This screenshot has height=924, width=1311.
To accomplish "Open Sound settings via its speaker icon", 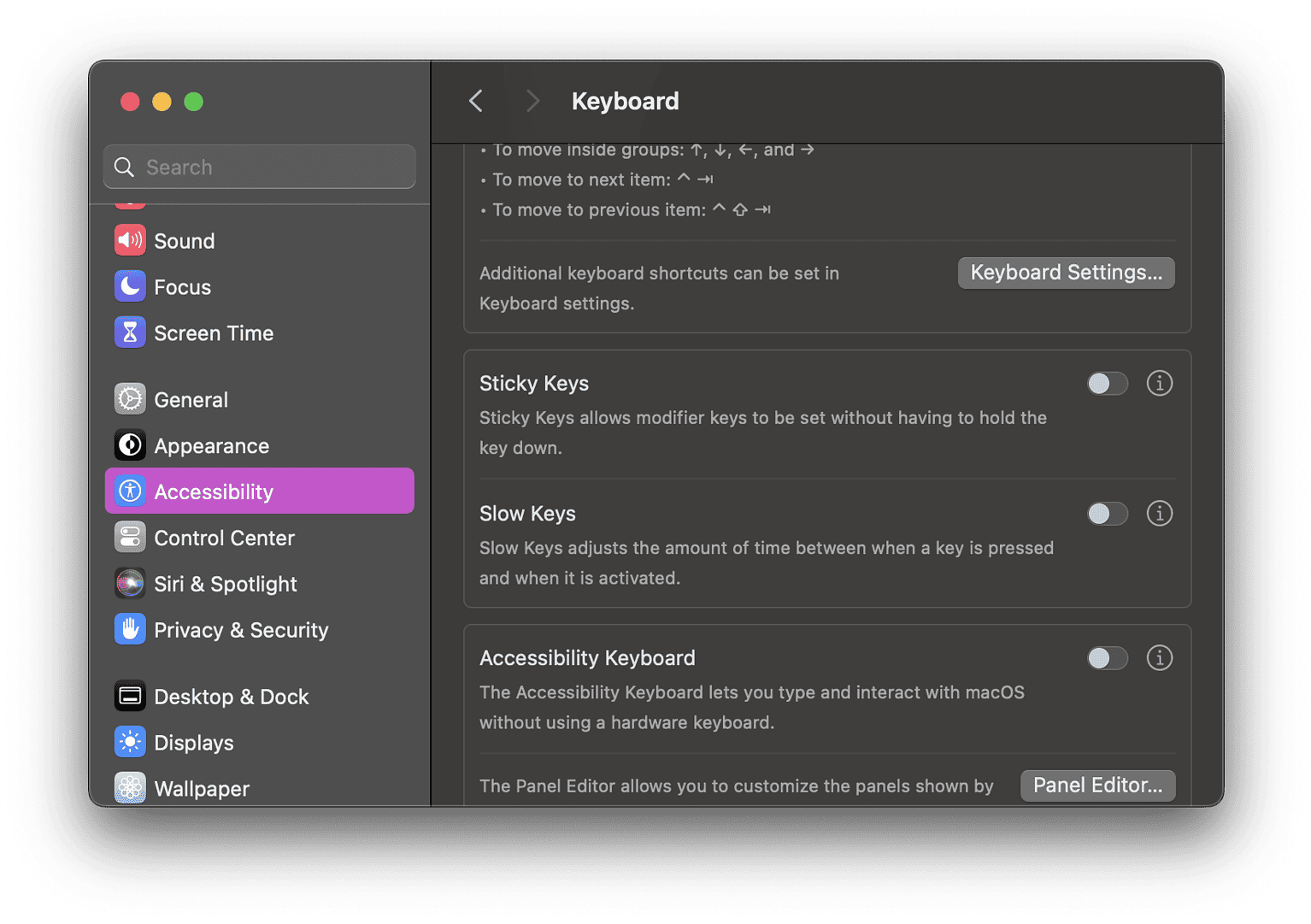I will 130,240.
